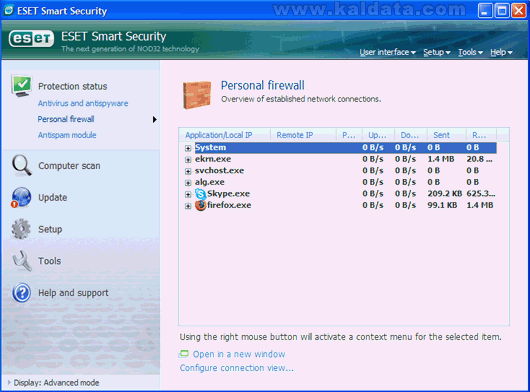Image resolution: width=530 pixels, height=392 pixels.
Task: Click the ESET logo in header
Action: 31,39
